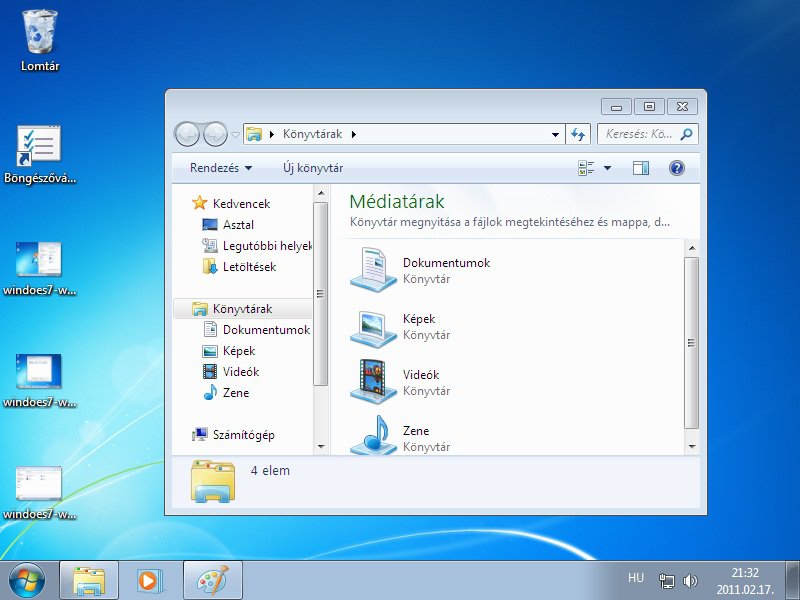Click the Médiatárak heading
The width and height of the screenshot is (800, 600).
pos(397,202)
